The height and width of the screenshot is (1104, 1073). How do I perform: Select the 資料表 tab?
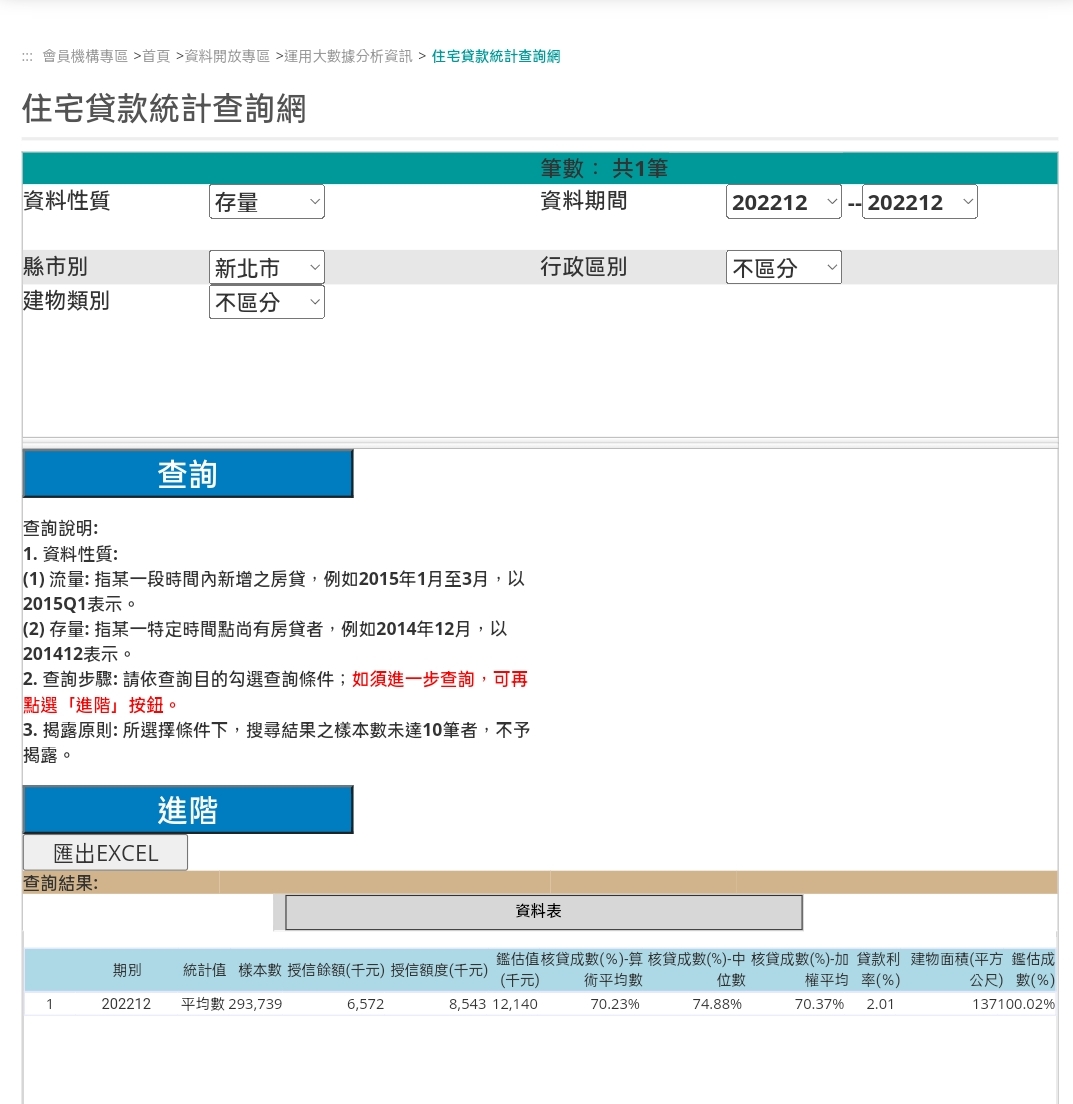[x=544, y=912]
